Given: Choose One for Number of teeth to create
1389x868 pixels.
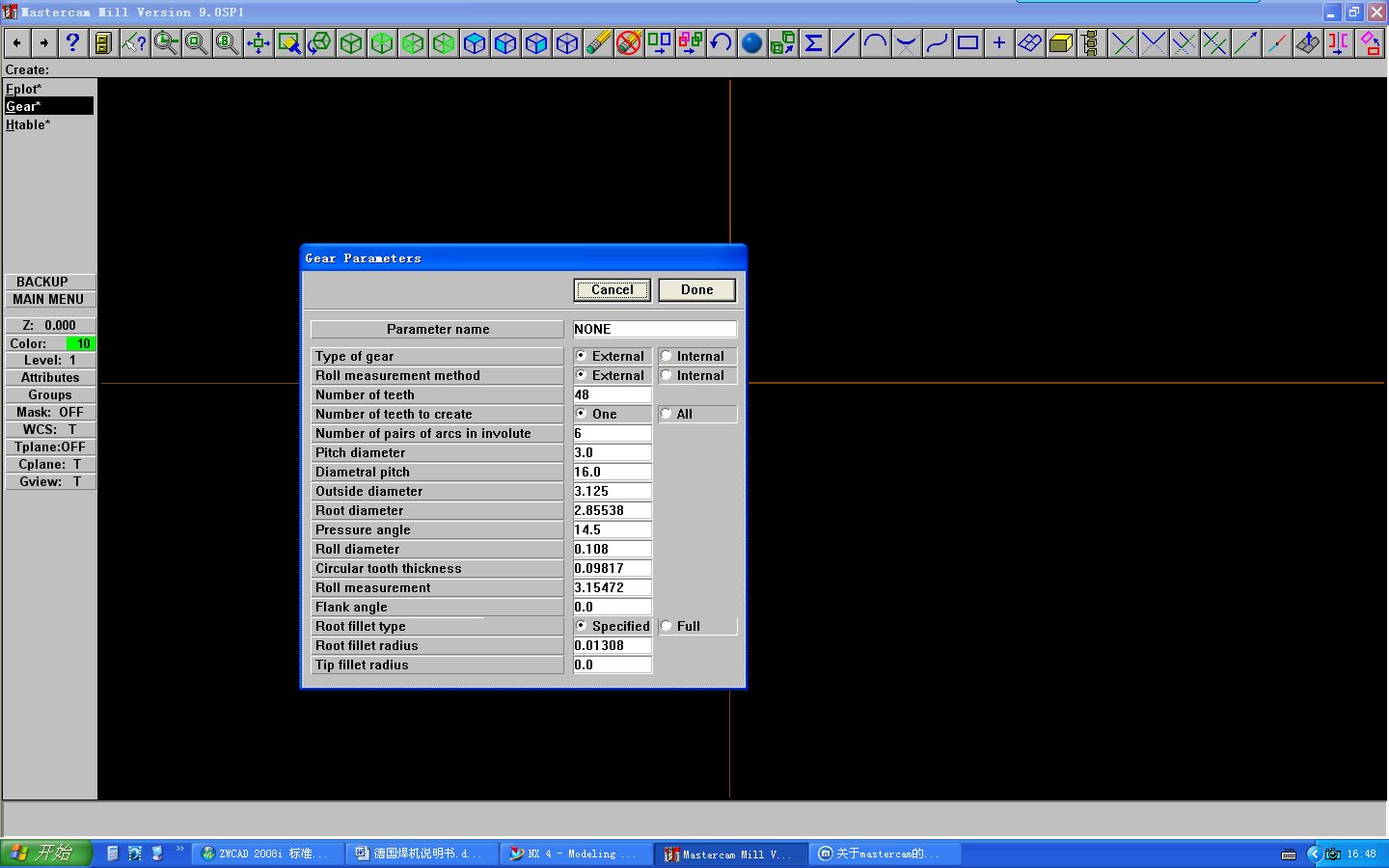Looking at the screenshot, I should point(581,414).
